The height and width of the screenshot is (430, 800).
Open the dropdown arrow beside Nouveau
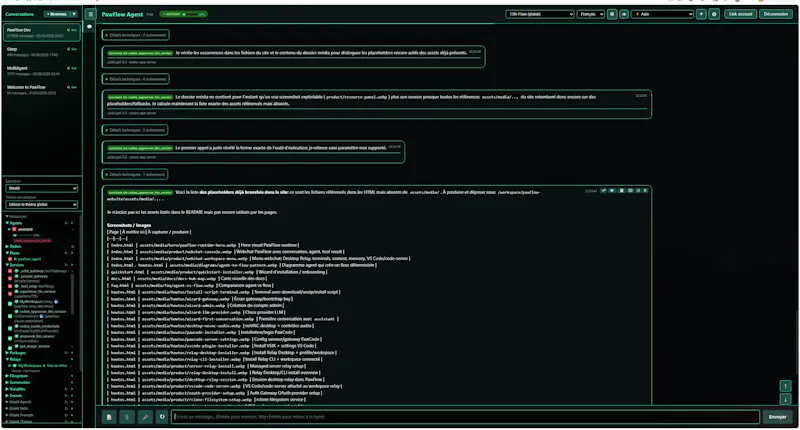[x=74, y=14]
